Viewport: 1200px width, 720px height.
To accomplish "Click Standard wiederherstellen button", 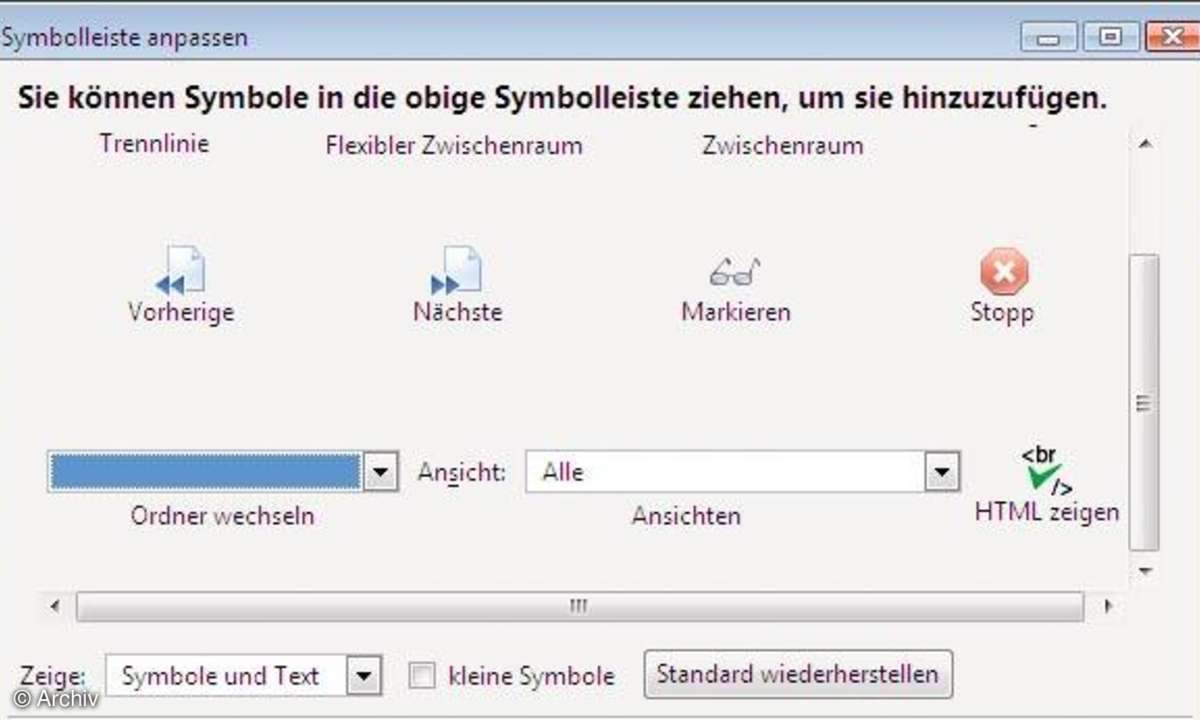I will [x=797, y=674].
